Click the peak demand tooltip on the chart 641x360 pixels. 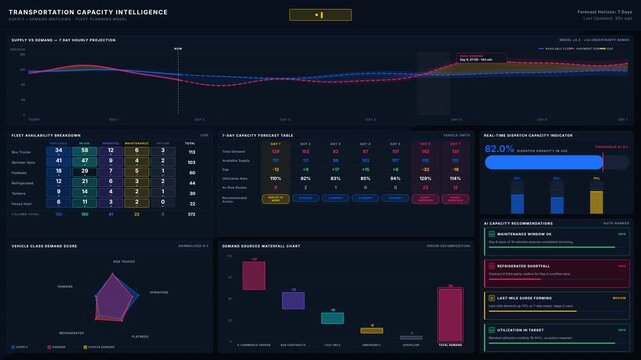(481, 58)
